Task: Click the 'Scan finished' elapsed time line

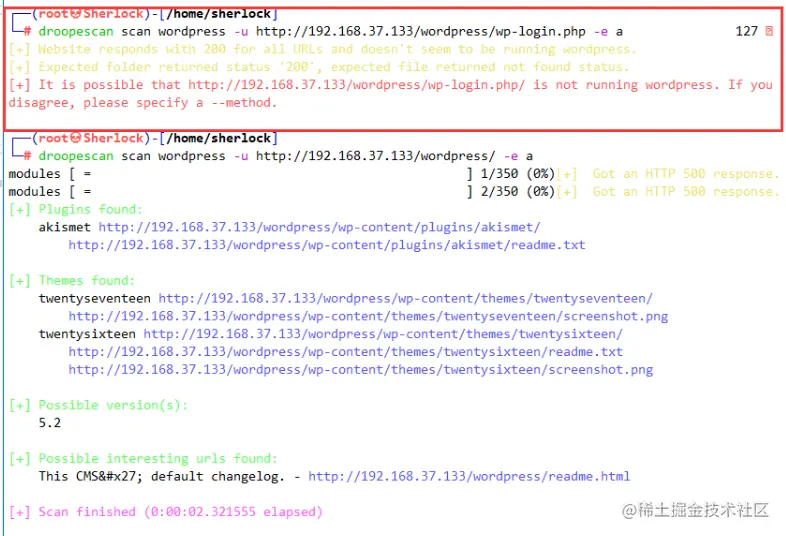Action: tap(165, 512)
